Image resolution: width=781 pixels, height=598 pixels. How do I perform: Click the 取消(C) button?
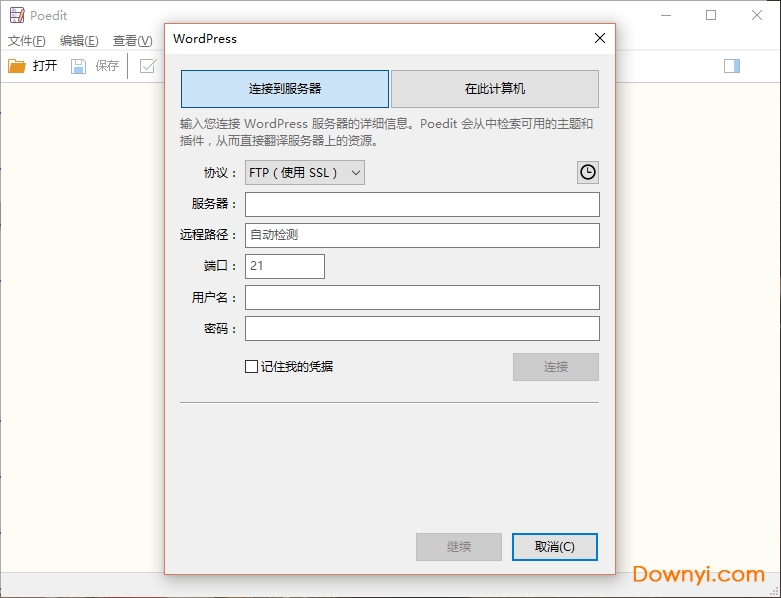pyautogui.click(x=555, y=547)
